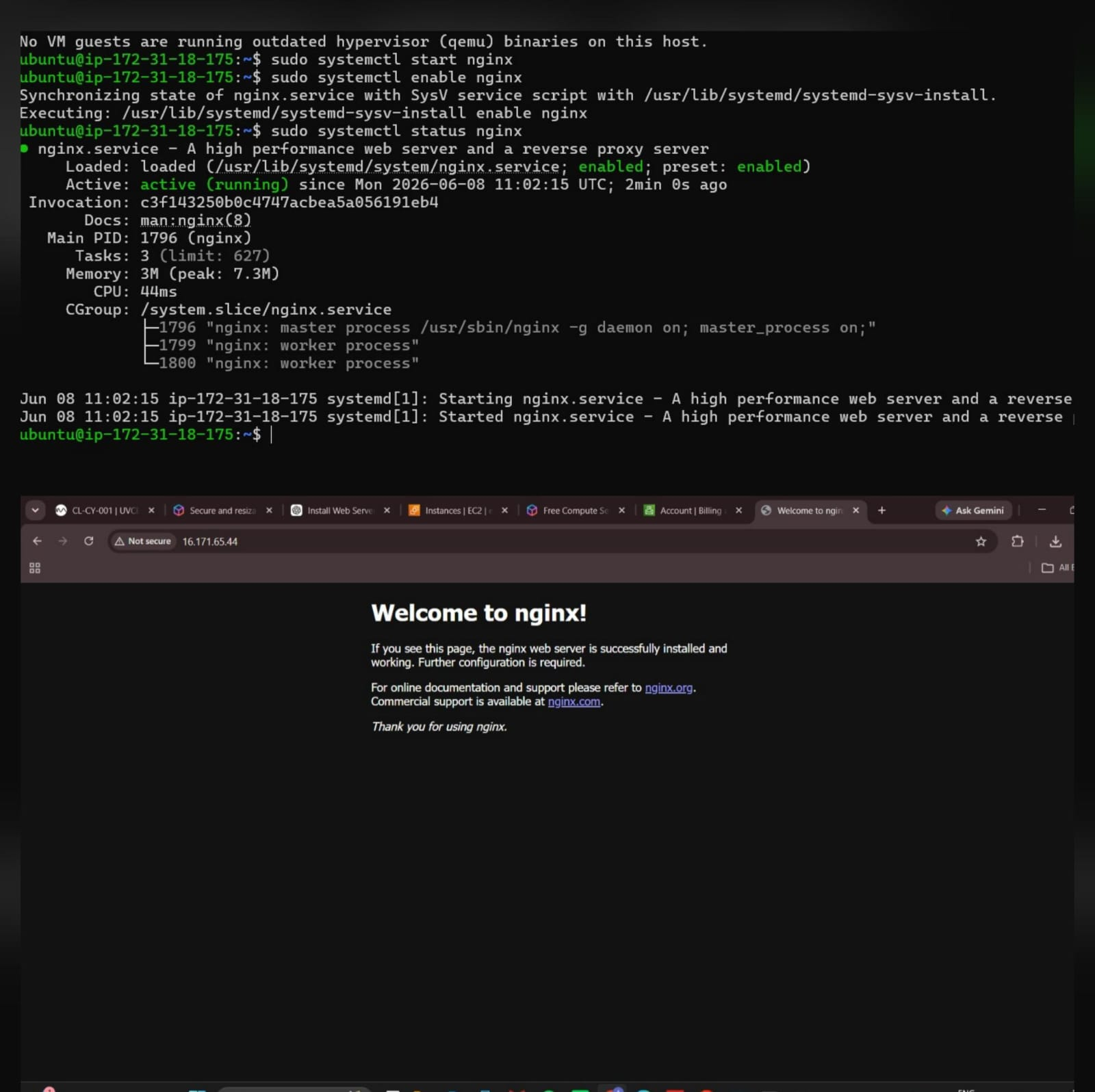The height and width of the screenshot is (1092, 1095).
Task: Click the nginx.service unit file path
Action: coord(387,167)
